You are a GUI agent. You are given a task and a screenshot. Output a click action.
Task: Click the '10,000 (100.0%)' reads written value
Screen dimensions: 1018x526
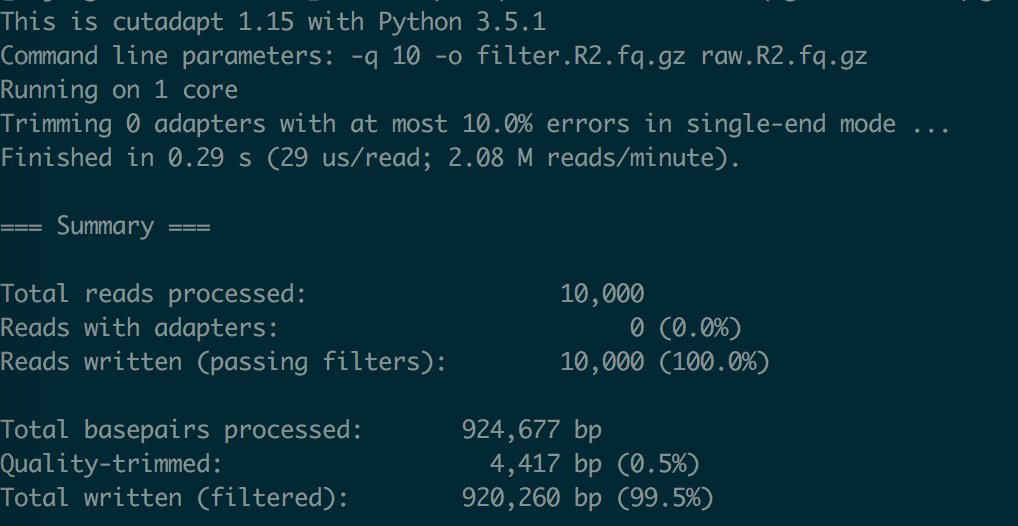pyautogui.click(x=665, y=362)
